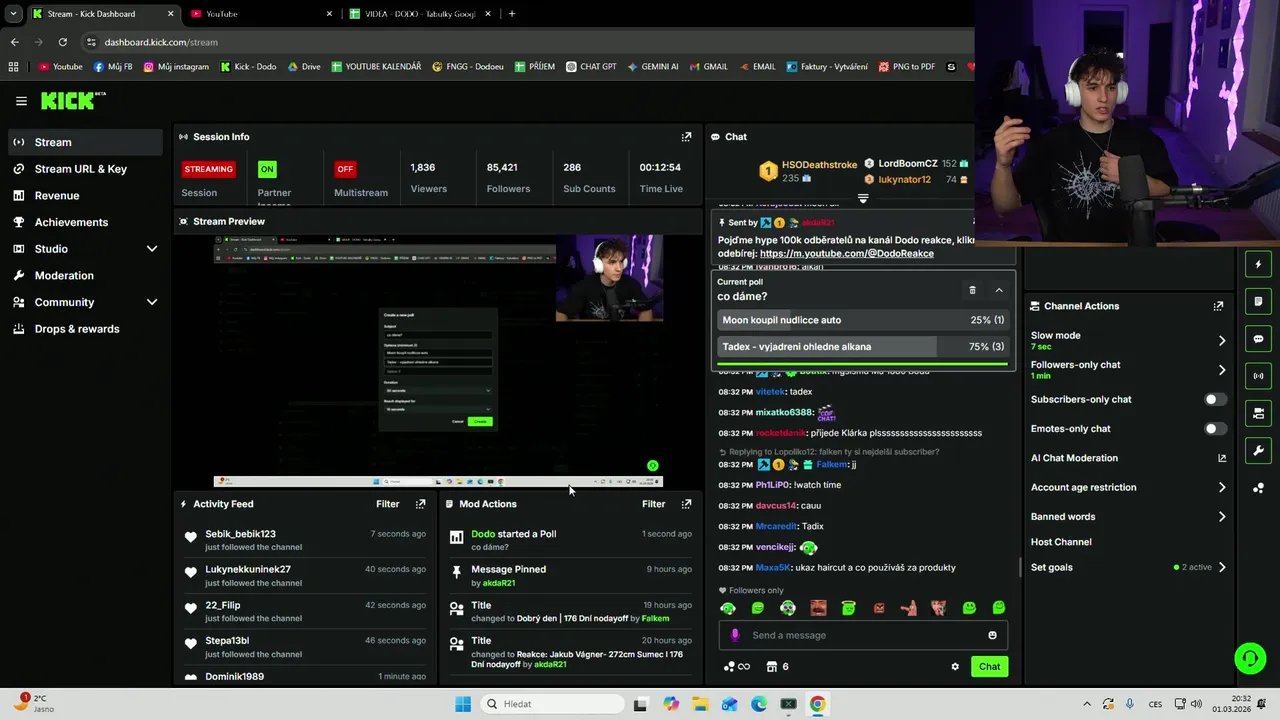
Task: Open a new browser tab
Action: [512, 14]
